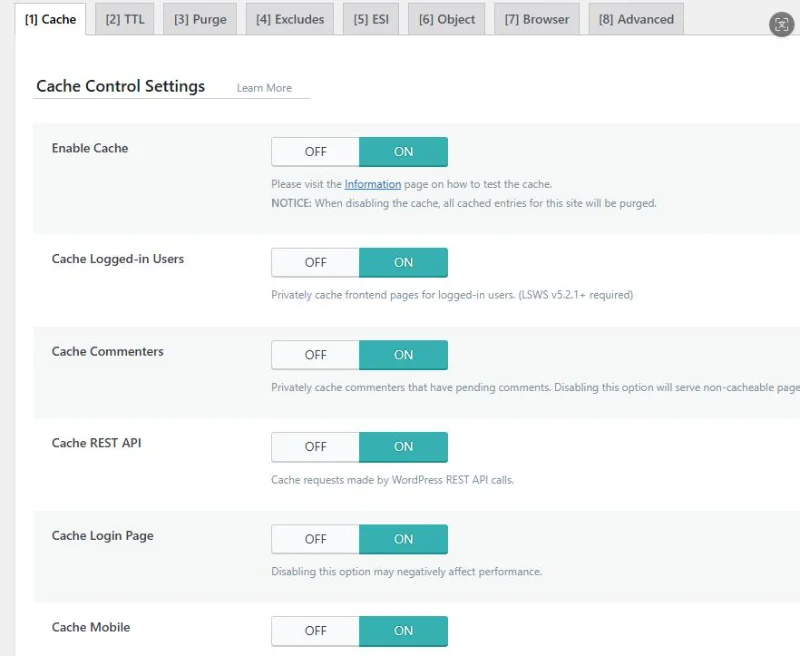Set Cache Mobile to ON
This screenshot has width=800, height=656.
[x=403, y=631]
